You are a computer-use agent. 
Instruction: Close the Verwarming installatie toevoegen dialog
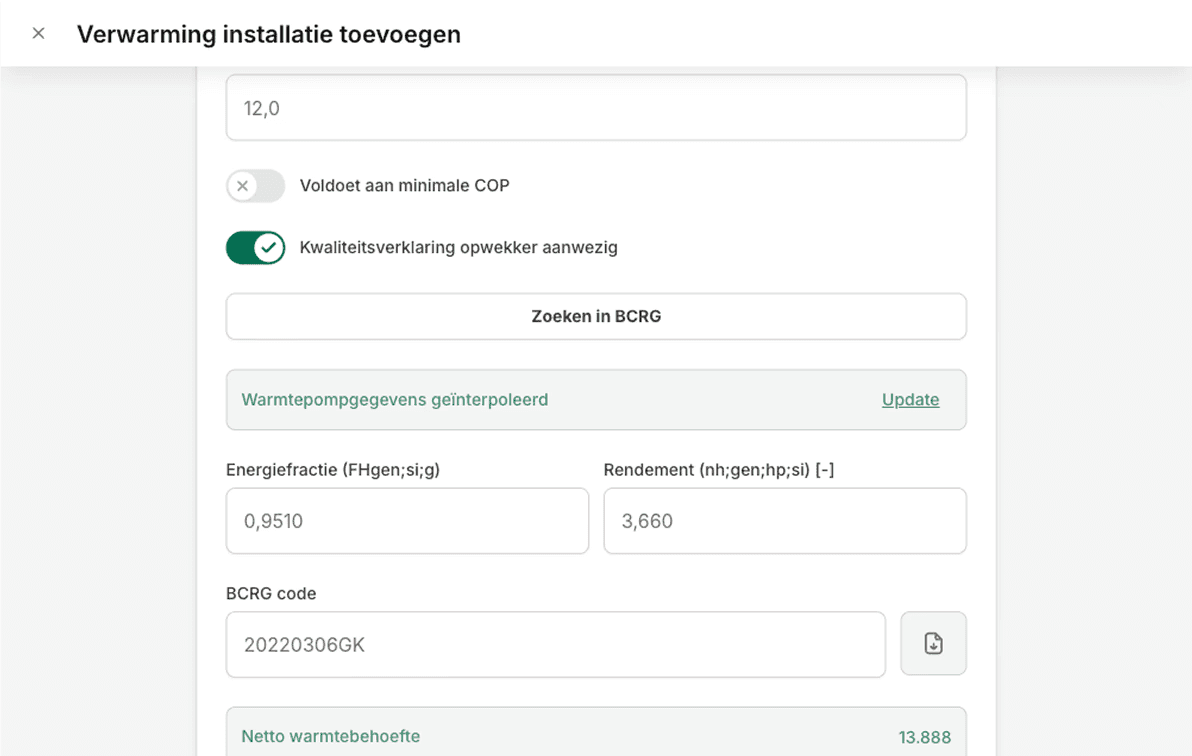pos(38,32)
